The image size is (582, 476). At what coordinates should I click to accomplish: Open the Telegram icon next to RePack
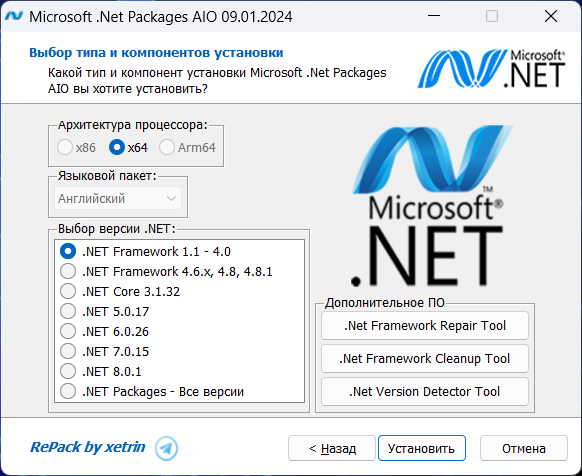point(166,448)
